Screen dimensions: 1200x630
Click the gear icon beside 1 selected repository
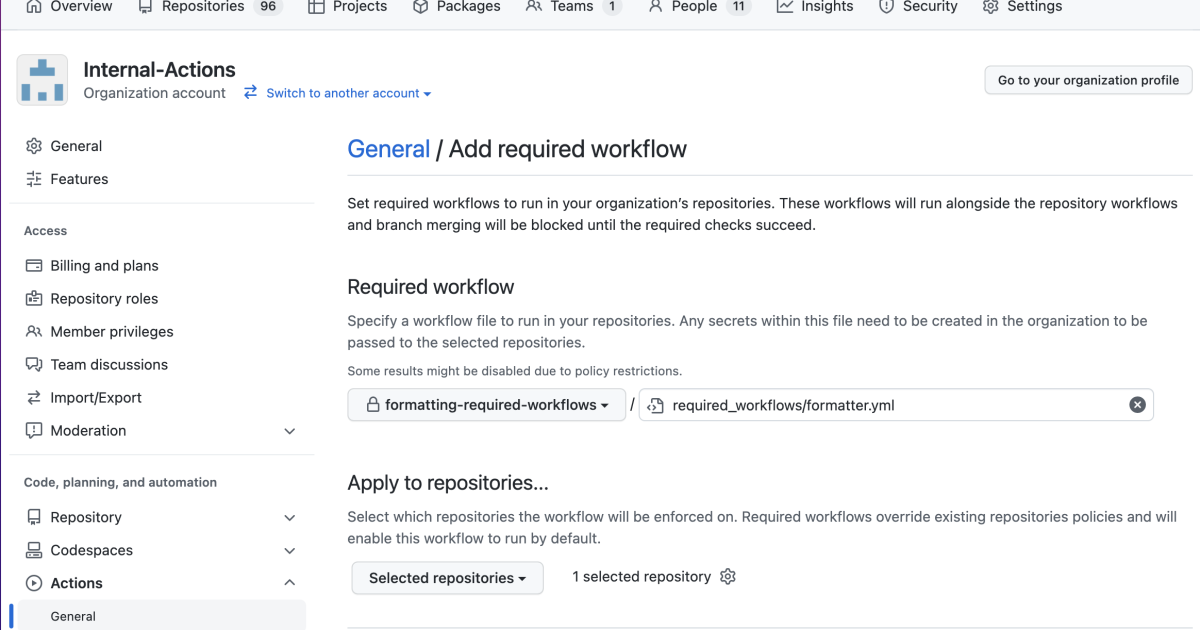[x=727, y=576]
